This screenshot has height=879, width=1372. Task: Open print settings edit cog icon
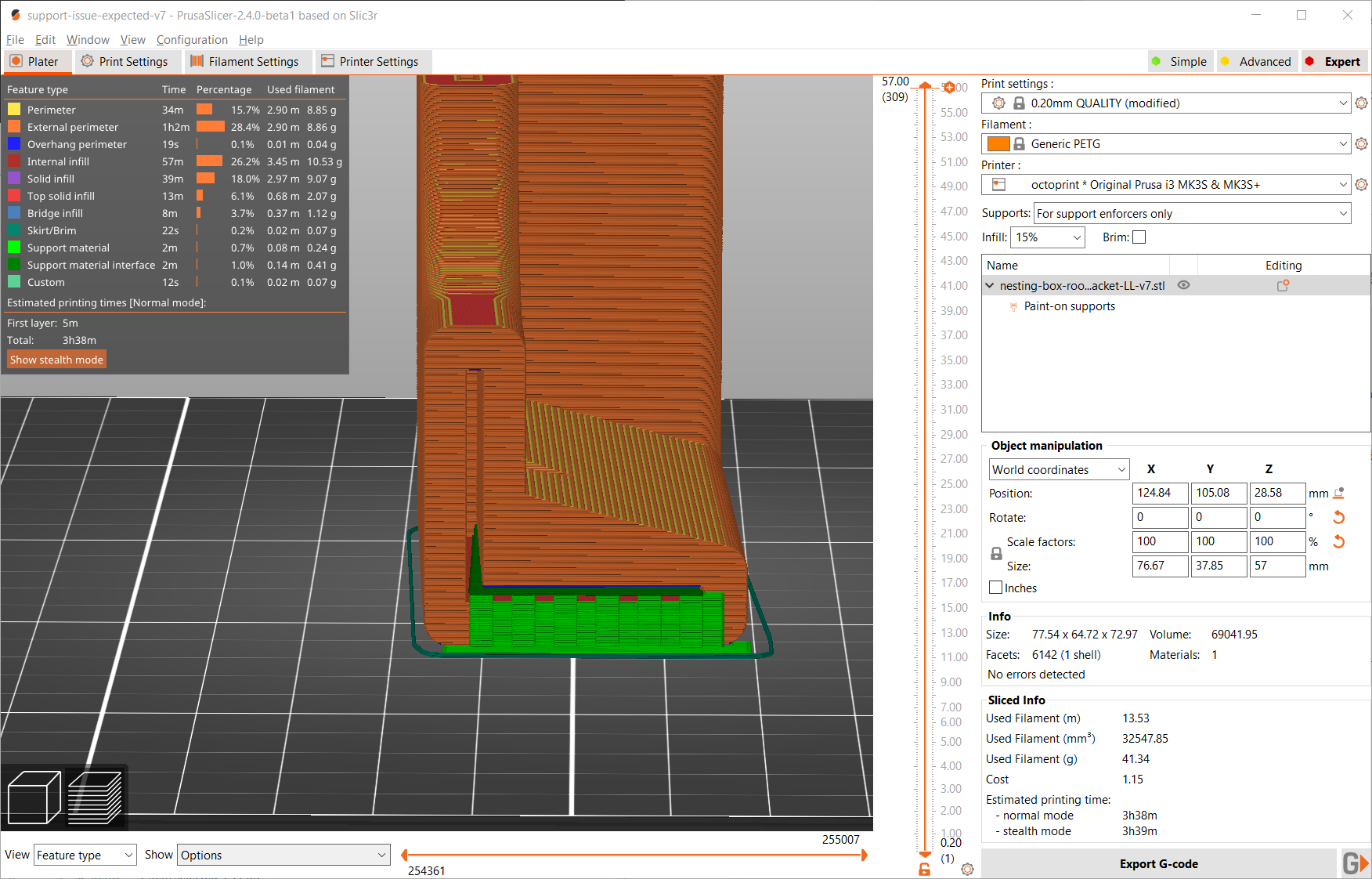(x=1362, y=103)
